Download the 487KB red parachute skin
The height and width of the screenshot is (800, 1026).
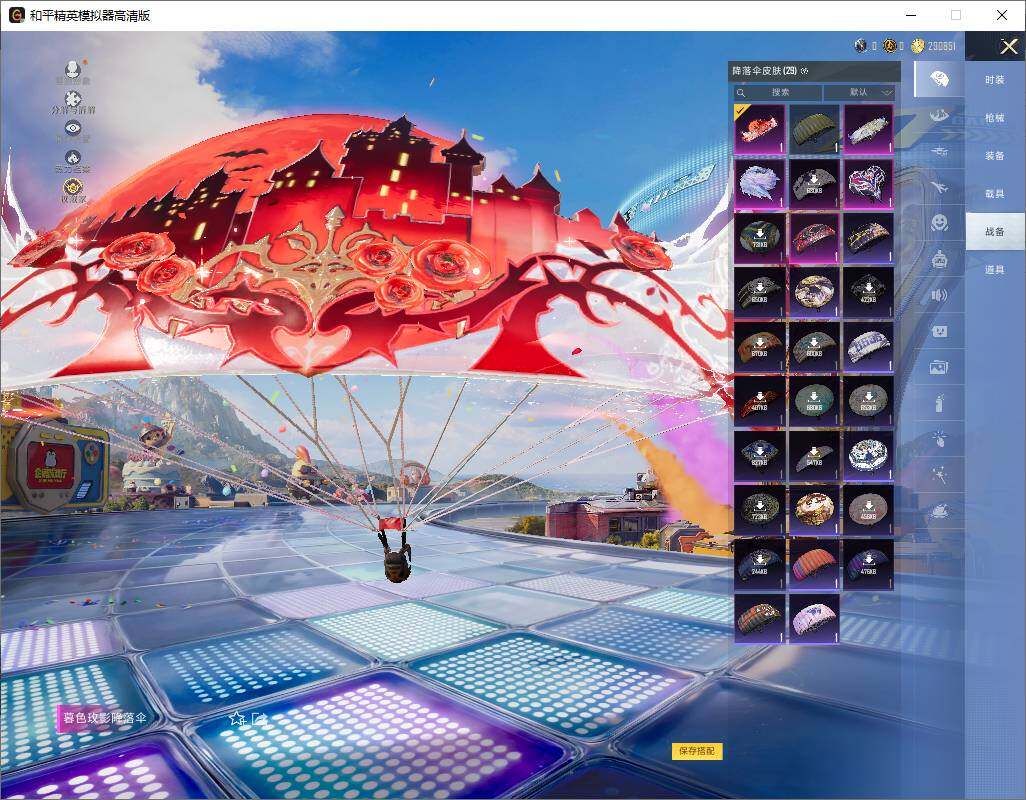(759, 401)
